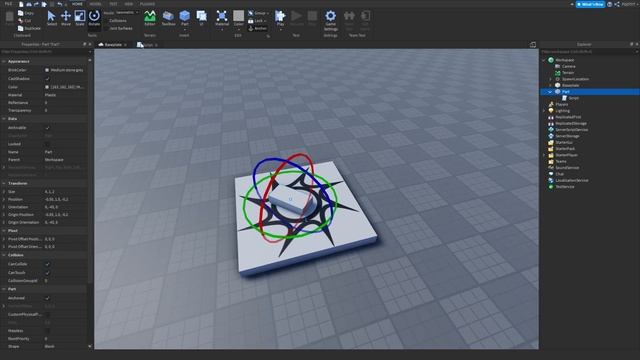640x360 pixels.
Task: Expand the Size property row
Action: (x=4, y=191)
